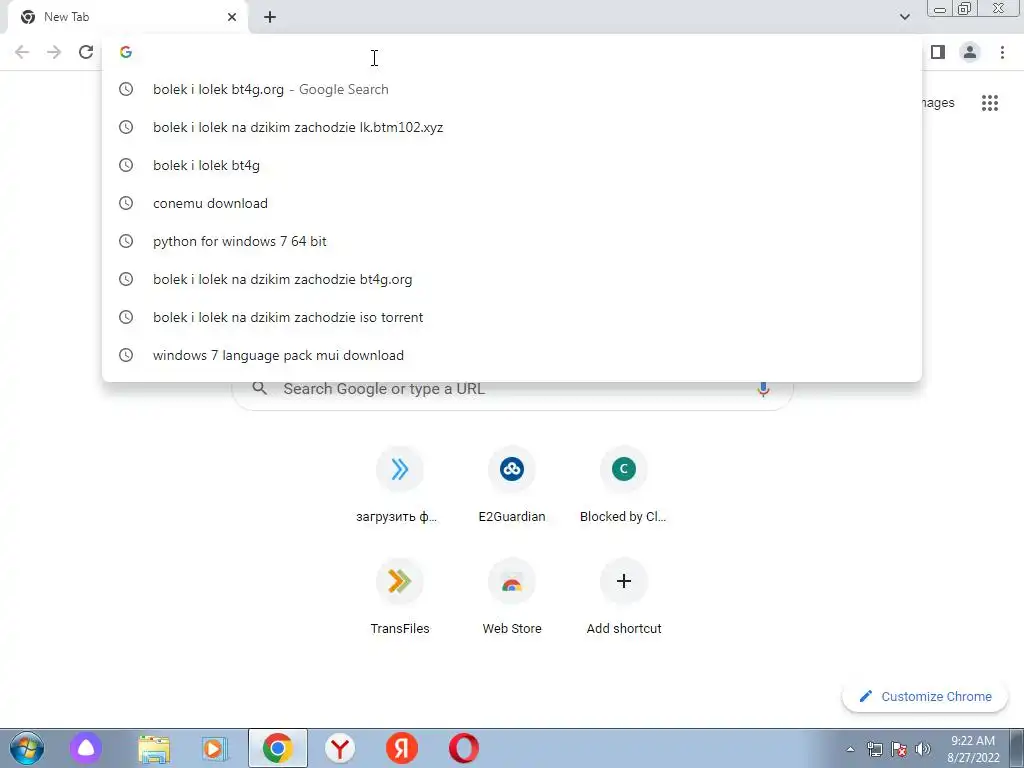Expand the tab search chevron
Screen dimensions: 1024x768
tap(904, 17)
